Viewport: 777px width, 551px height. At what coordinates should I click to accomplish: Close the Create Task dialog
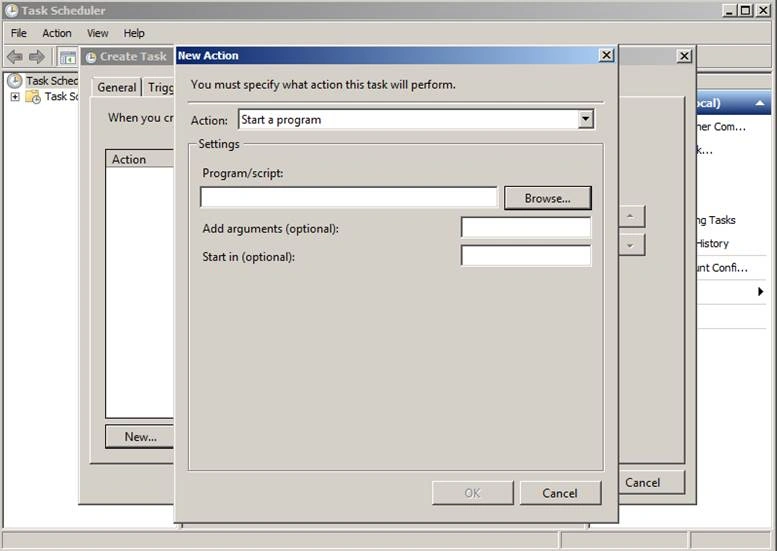coord(684,56)
